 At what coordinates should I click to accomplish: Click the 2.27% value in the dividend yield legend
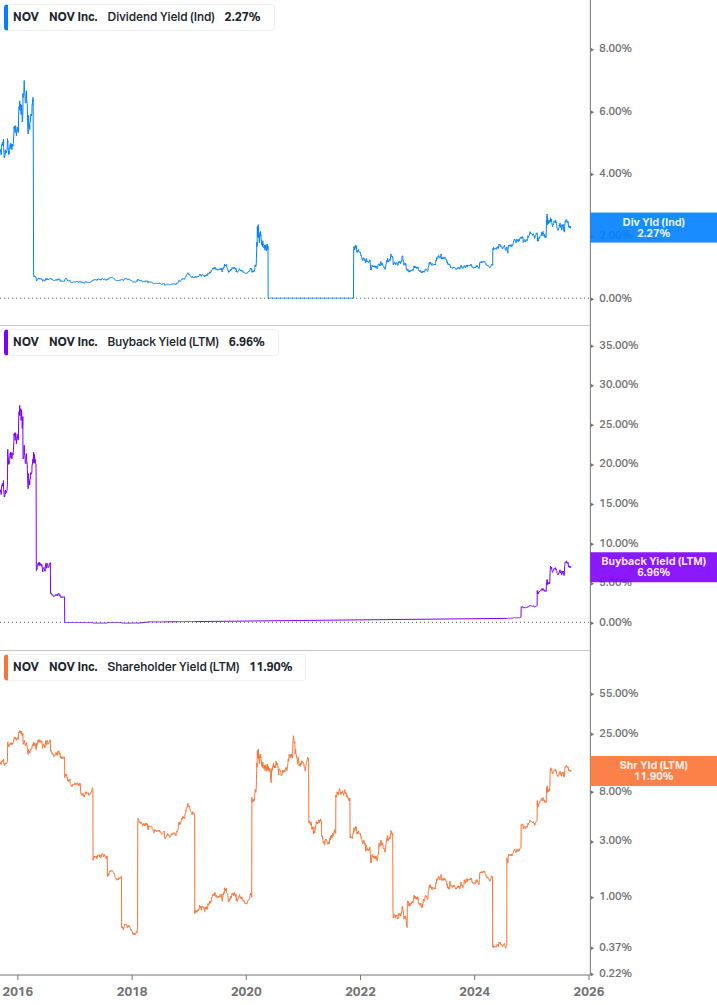coord(242,17)
